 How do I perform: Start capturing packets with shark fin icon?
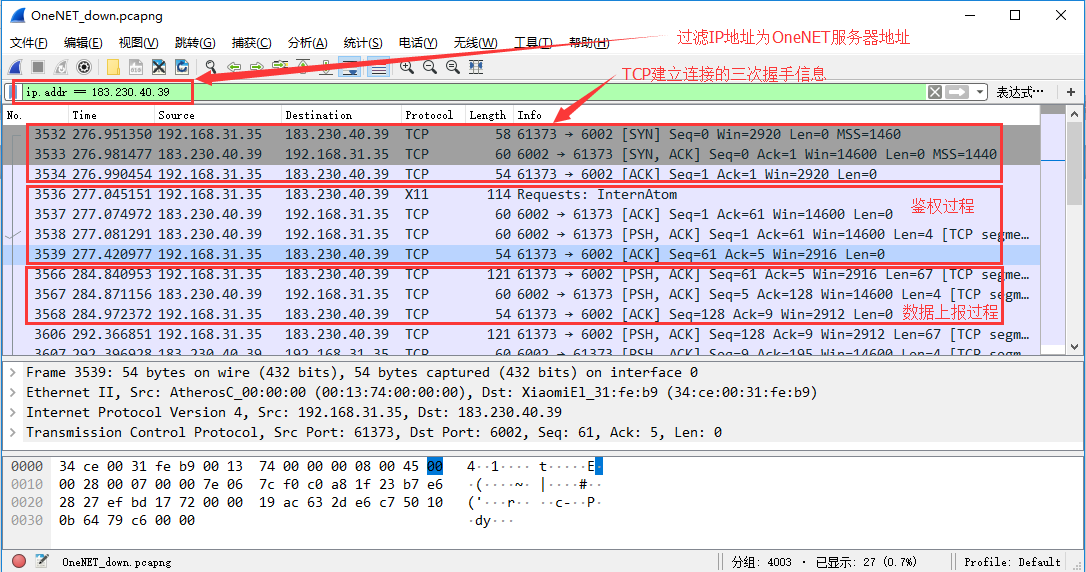15,67
